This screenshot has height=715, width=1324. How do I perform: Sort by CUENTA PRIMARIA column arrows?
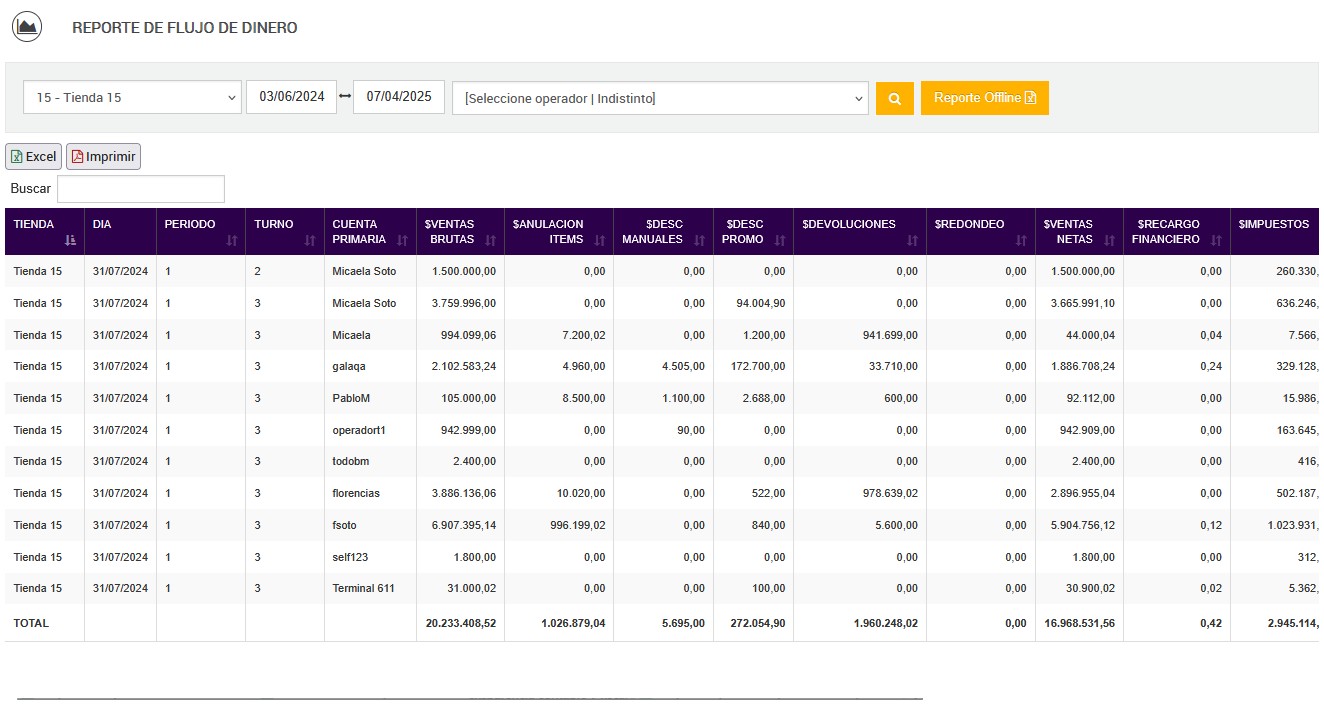pos(403,240)
